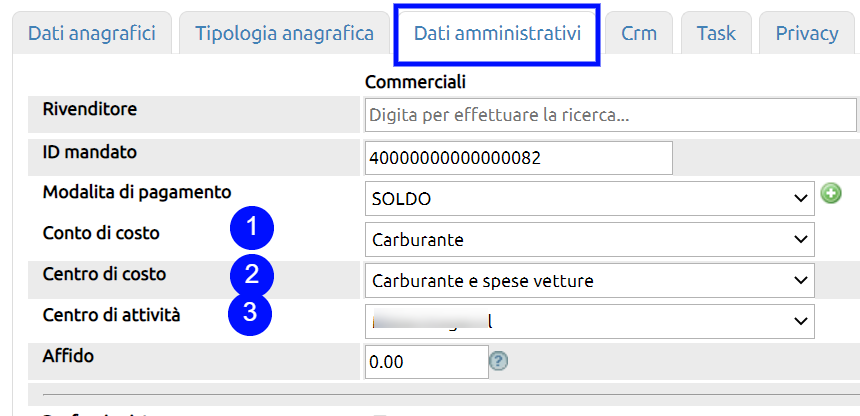Click the blue number 3 marker
The height and width of the screenshot is (416, 860).
(x=252, y=313)
